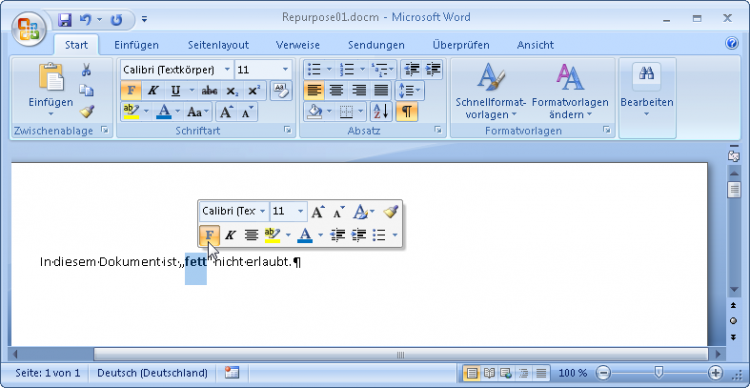Screen dimensions: 750x388
Task: Toggle subscript x₂ button
Action: (232, 91)
